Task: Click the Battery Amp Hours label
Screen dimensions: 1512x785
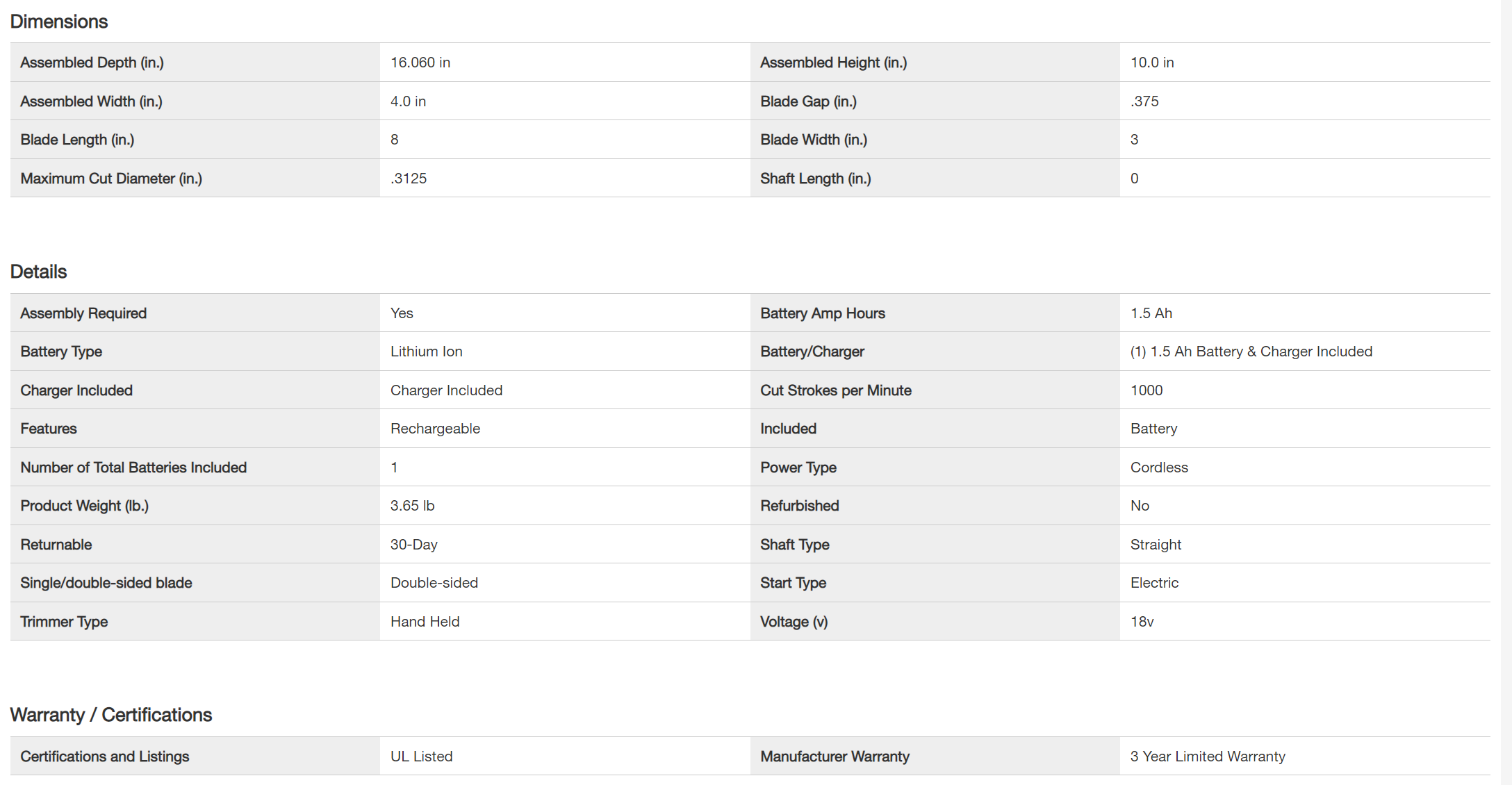Action: pos(823,313)
